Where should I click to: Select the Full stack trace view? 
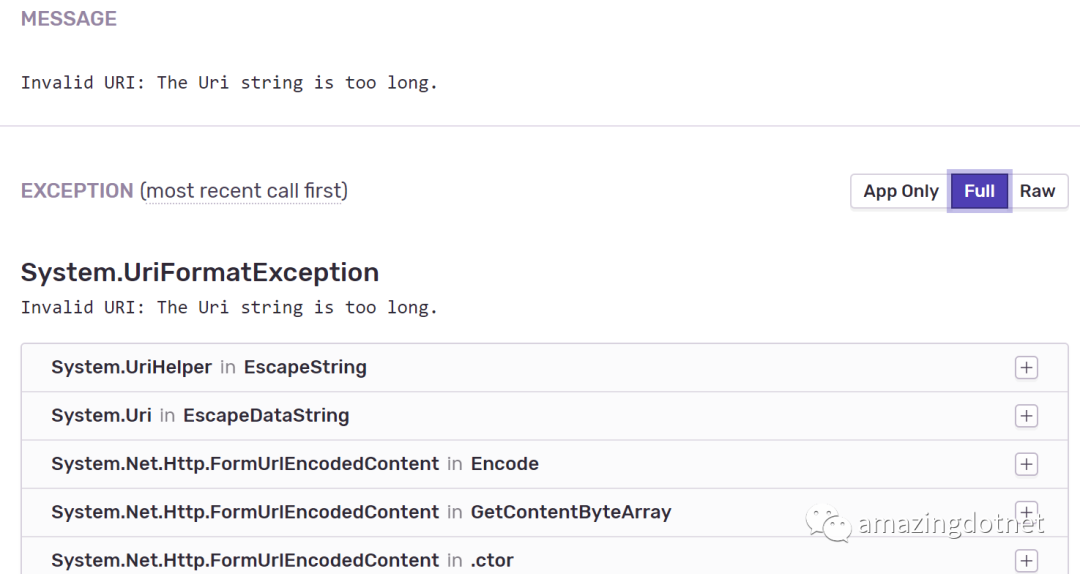[x=979, y=191]
